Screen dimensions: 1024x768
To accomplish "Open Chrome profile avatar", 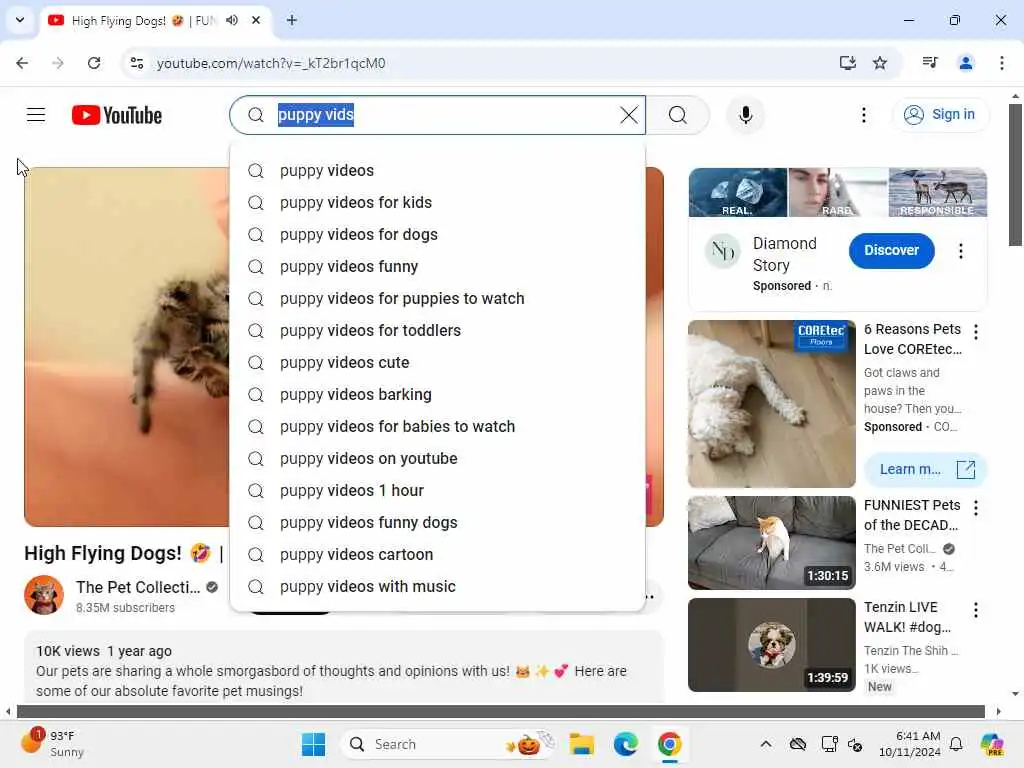I will pyautogui.click(x=965, y=63).
